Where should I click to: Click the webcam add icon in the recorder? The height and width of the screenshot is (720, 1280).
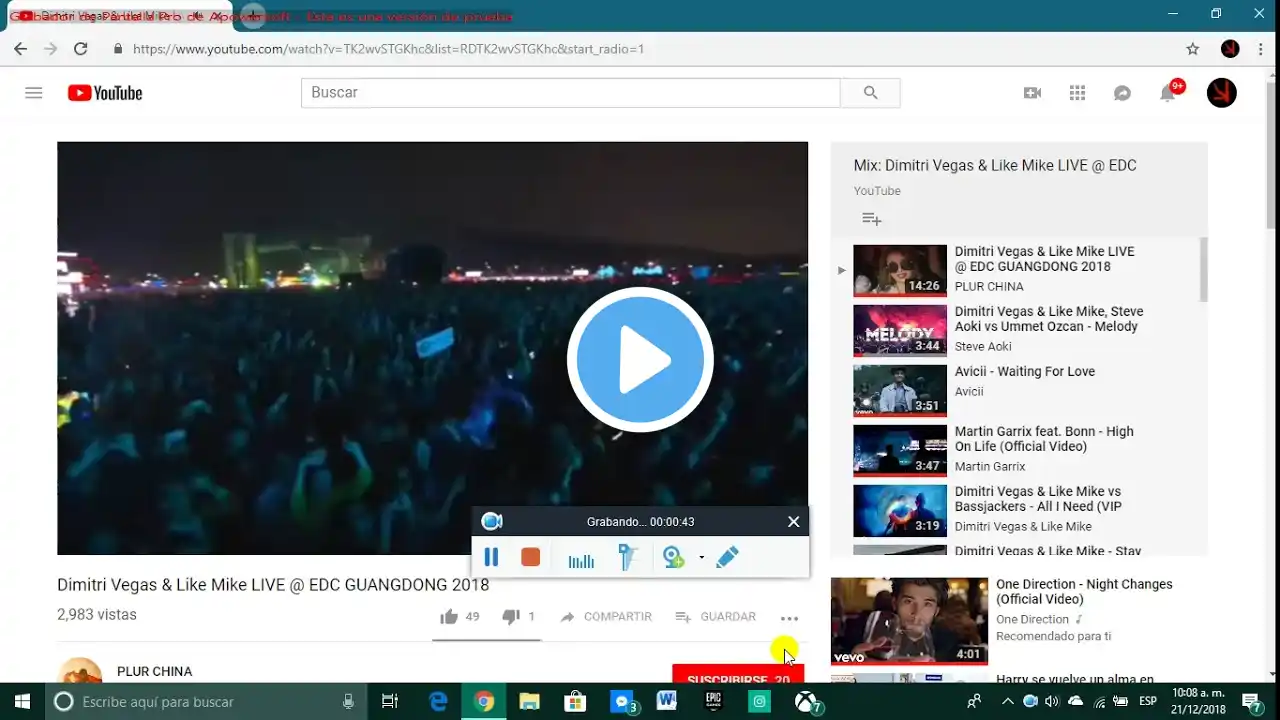click(674, 557)
